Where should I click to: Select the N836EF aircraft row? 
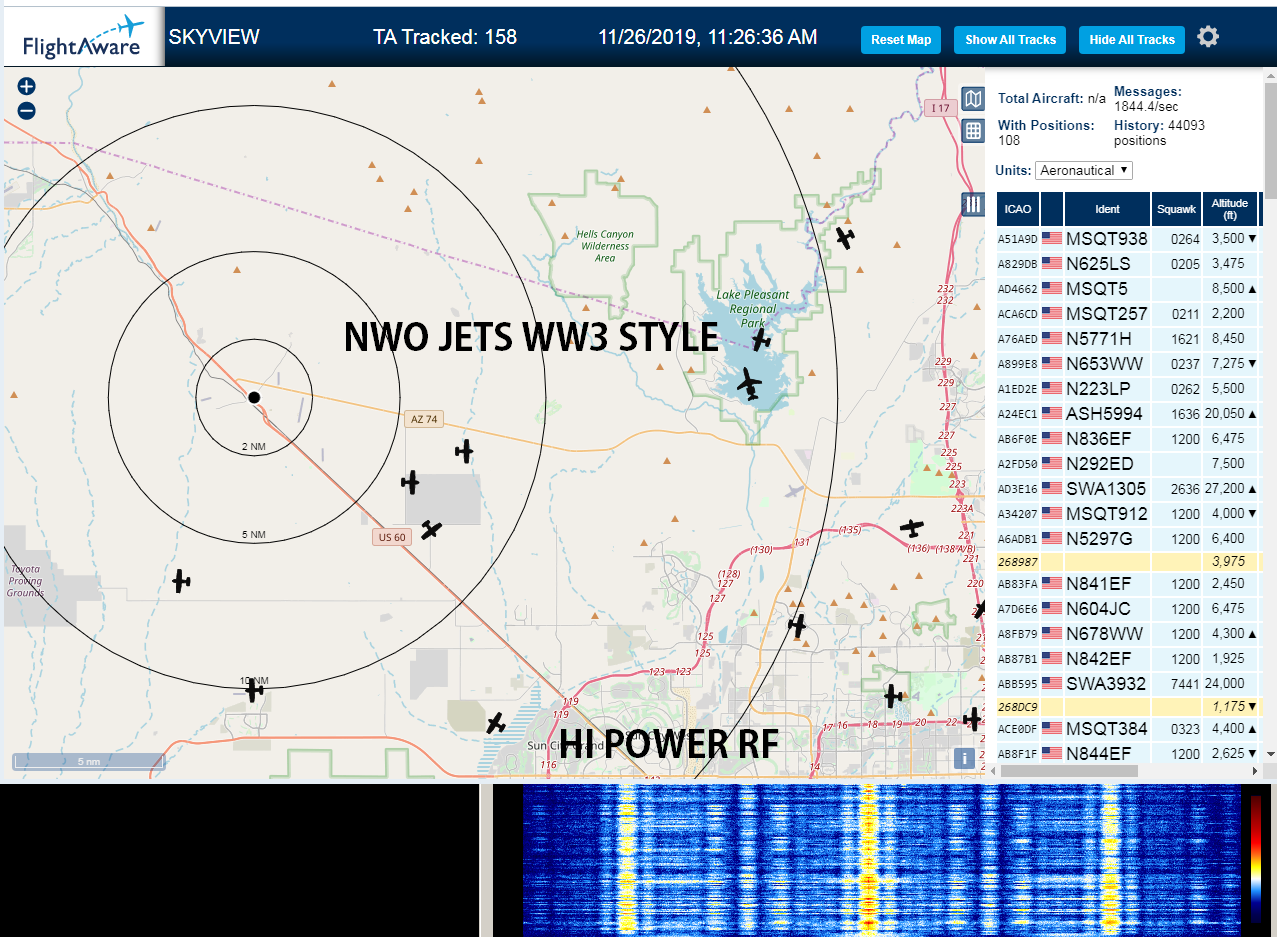click(x=1128, y=438)
